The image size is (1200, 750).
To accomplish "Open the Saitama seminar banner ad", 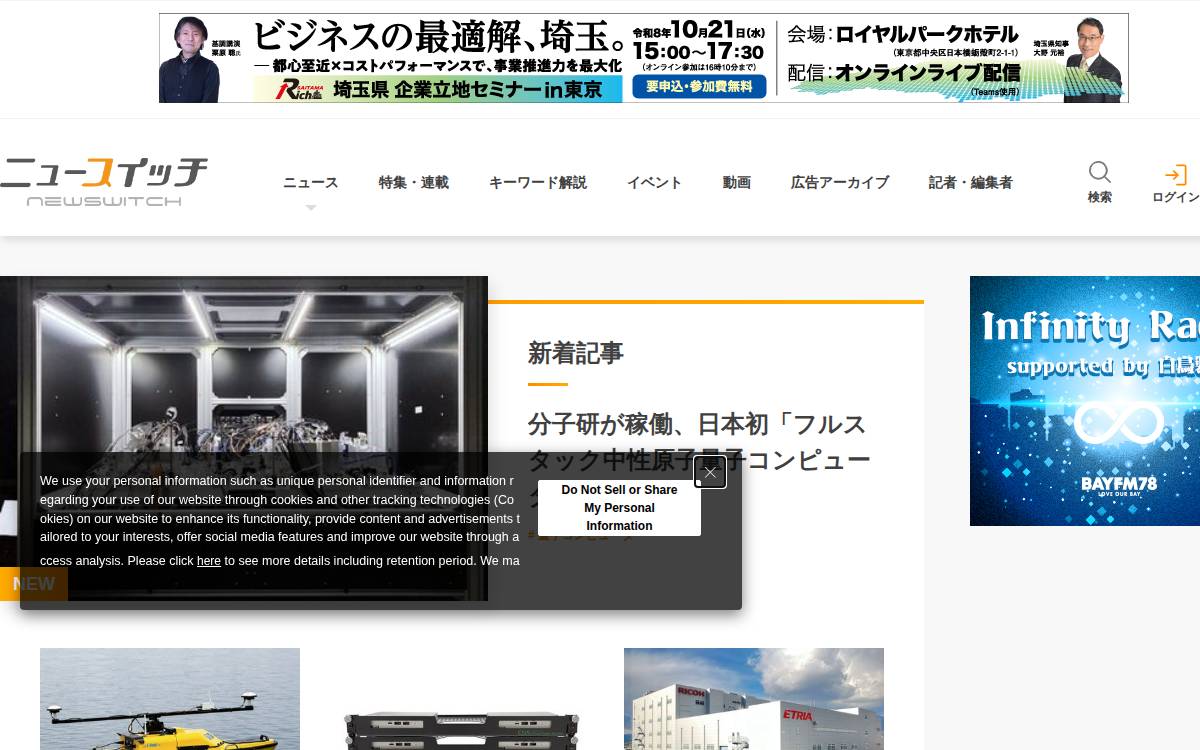I will pyautogui.click(x=644, y=58).
